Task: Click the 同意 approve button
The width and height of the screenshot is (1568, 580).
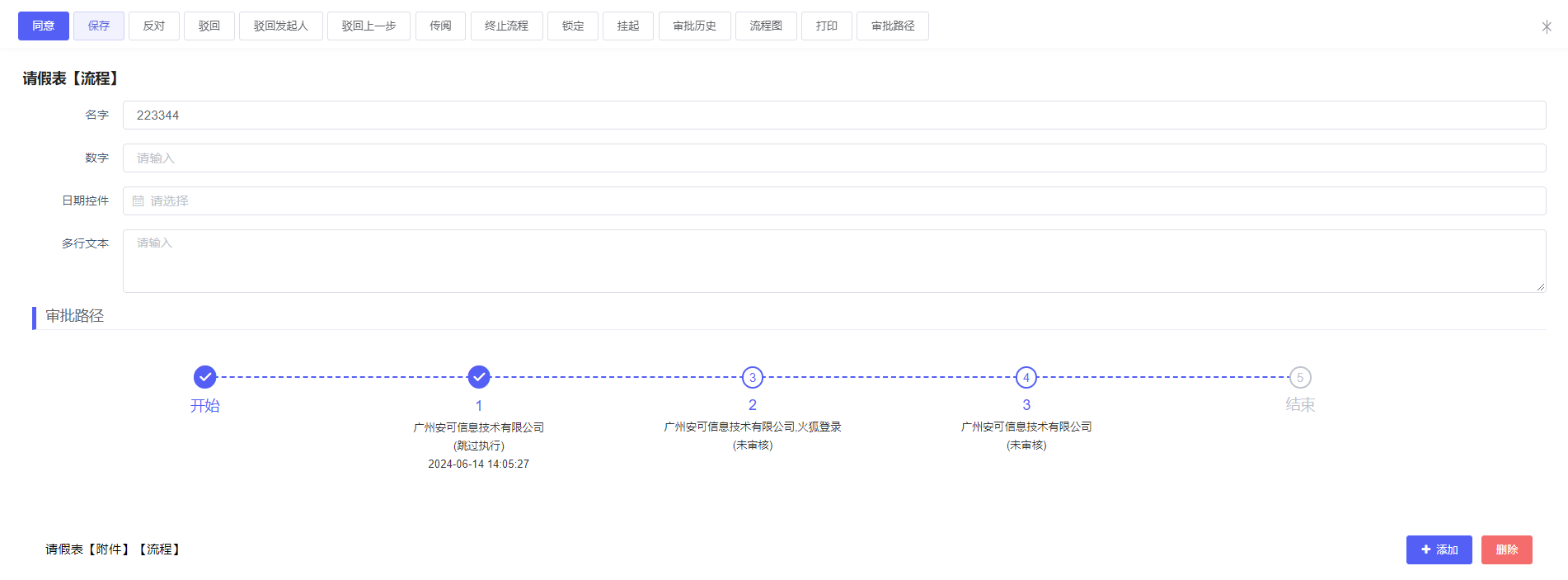Action: pyautogui.click(x=43, y=26)
